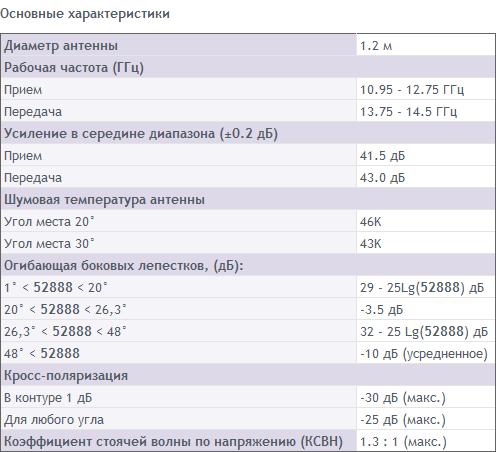Click the 'В контуре 1 дБ' row label
Screen dimensions: 496x452
[48, 398]
